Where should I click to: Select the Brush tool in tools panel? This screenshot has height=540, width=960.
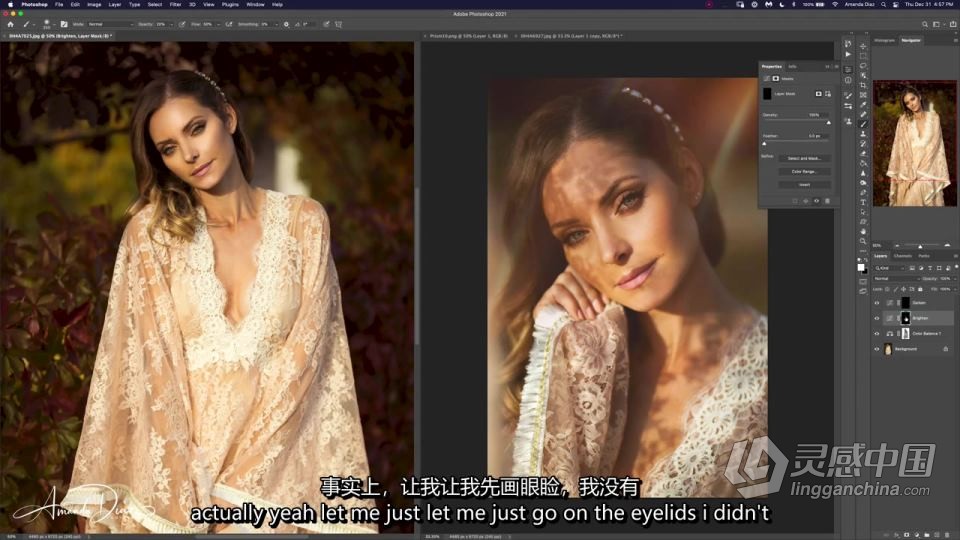click(x=863, y=124)
